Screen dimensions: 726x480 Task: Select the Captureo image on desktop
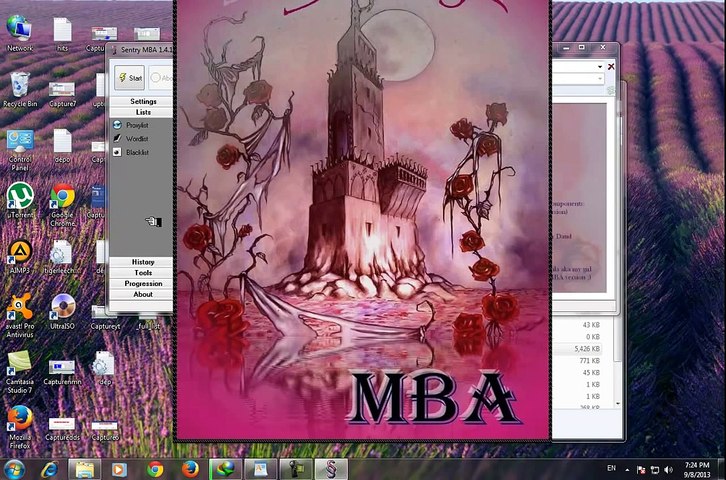pyautogui.click(x=105, y=429)
